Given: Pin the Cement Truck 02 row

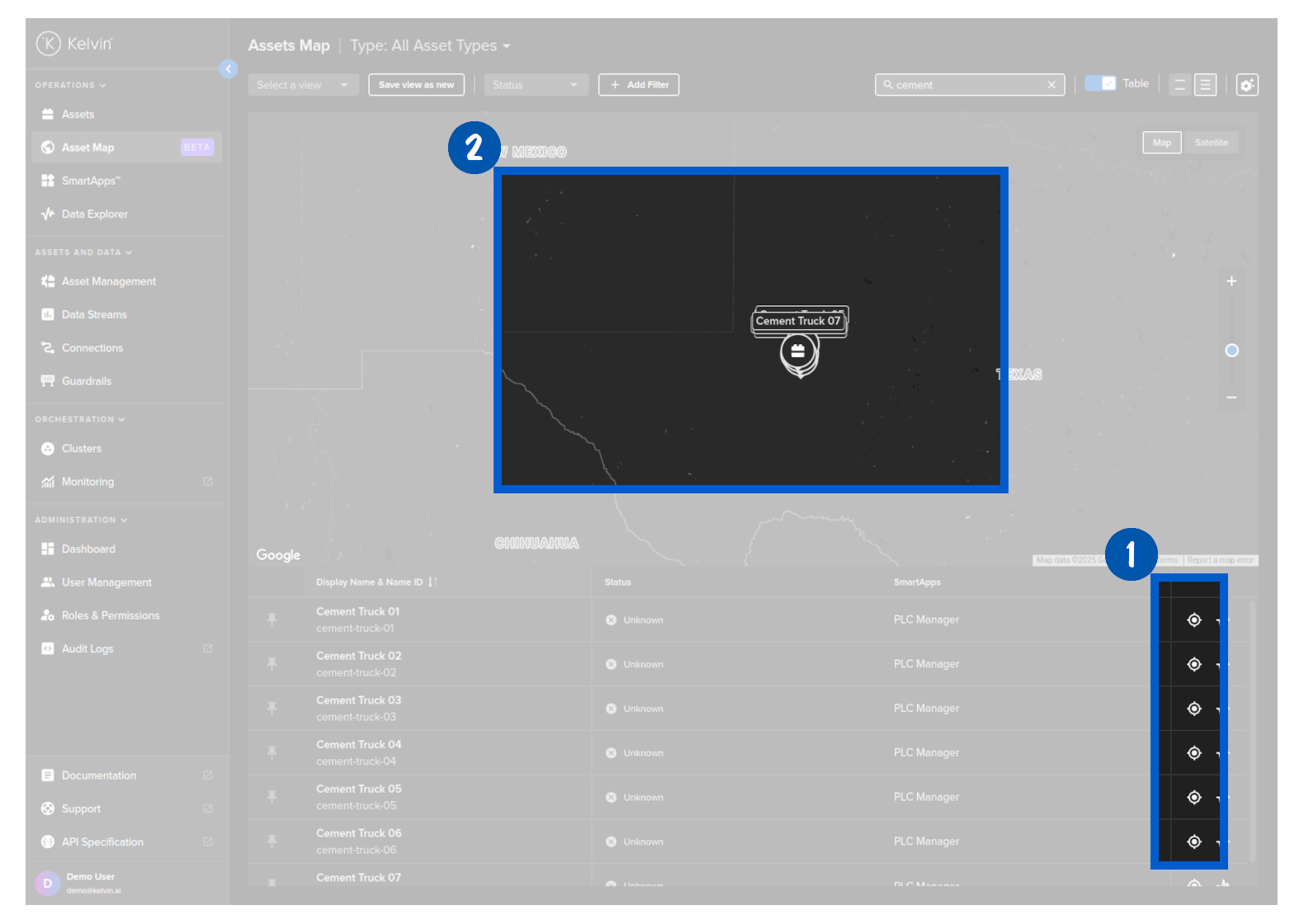Looking at the screenshot, I should coord(272,664).
